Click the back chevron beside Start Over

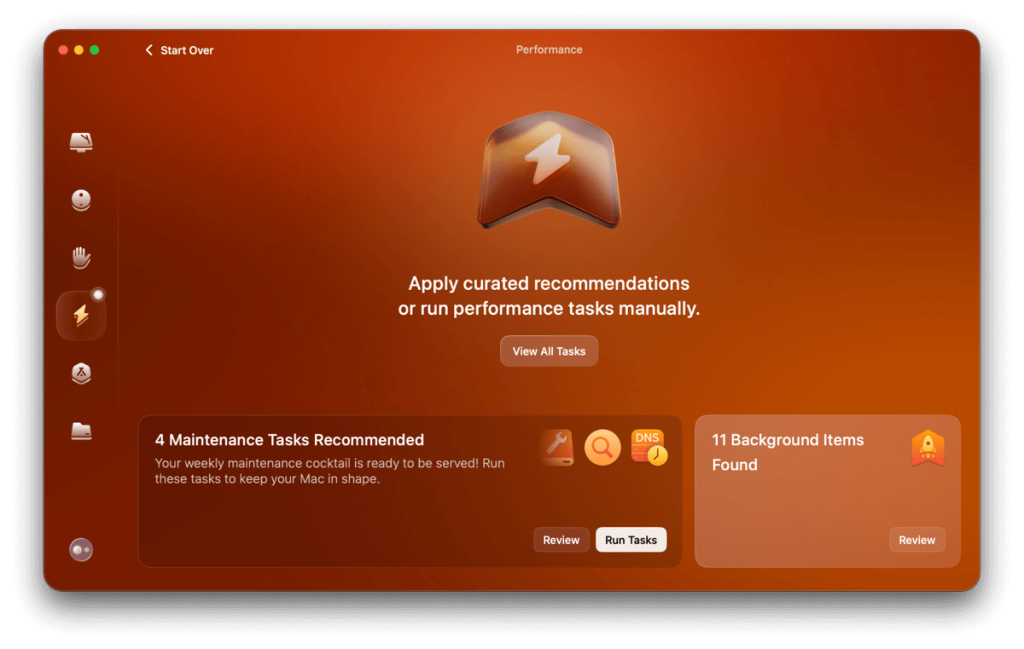click(x=149, y=50)
